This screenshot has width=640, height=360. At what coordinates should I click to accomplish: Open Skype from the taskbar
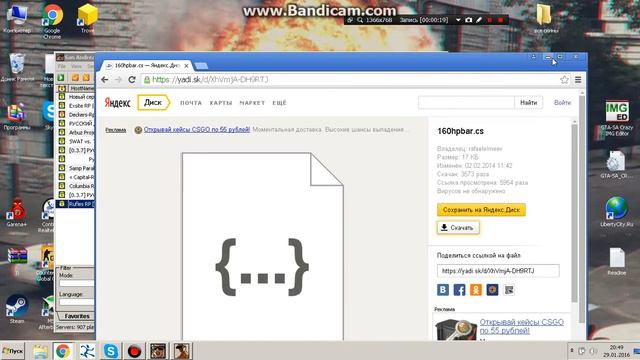point(111,351)
